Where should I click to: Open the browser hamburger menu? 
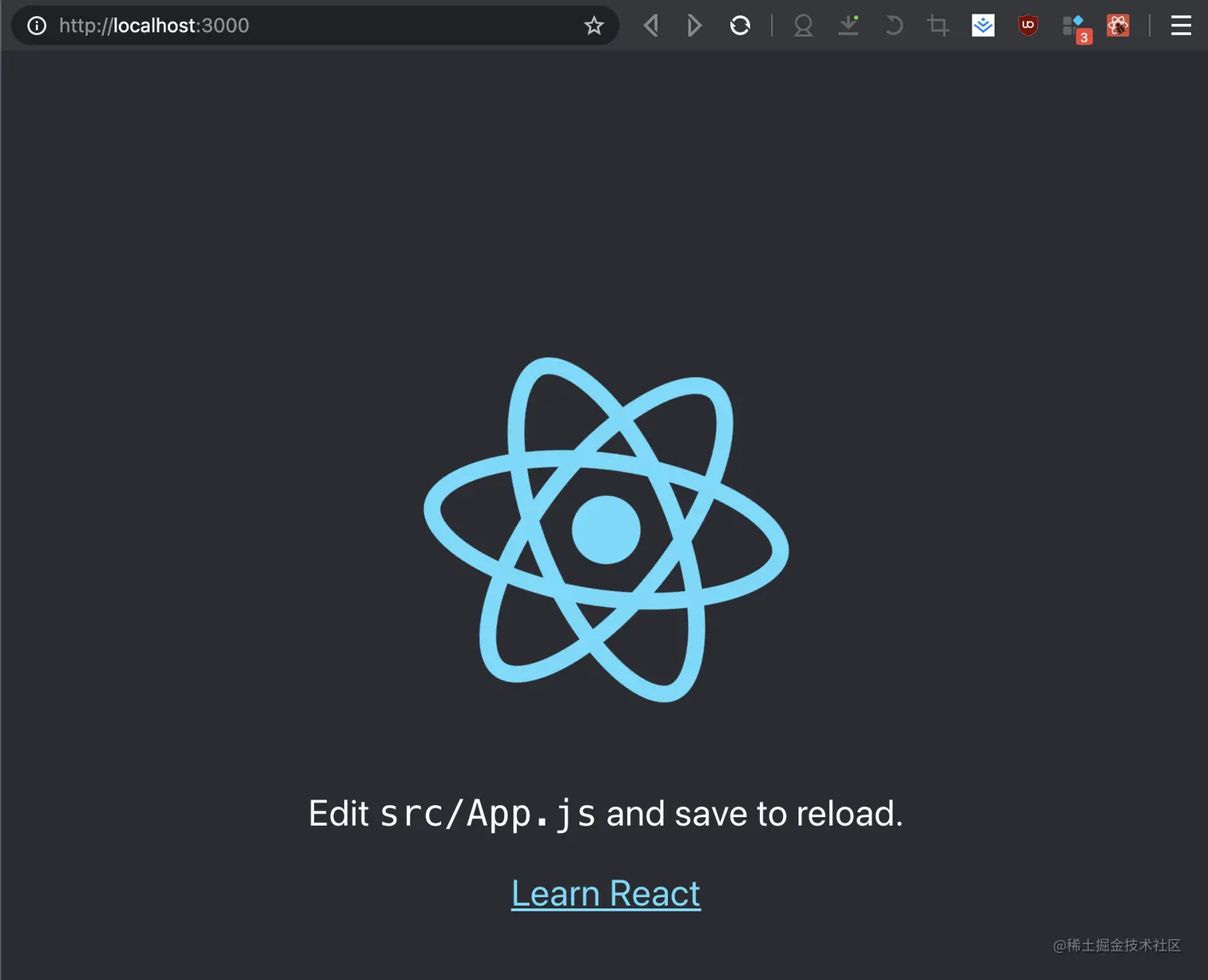[x=1181, y=26]
